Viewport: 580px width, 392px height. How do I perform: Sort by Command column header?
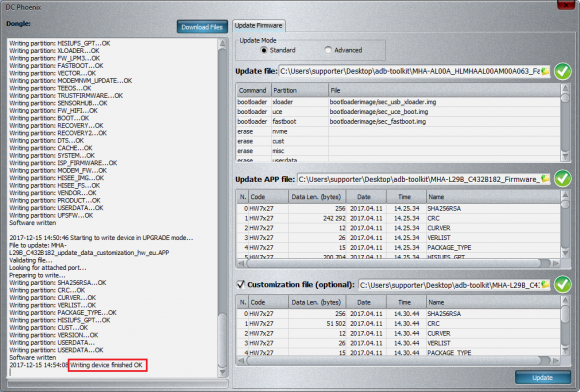[x=253, y=90]
